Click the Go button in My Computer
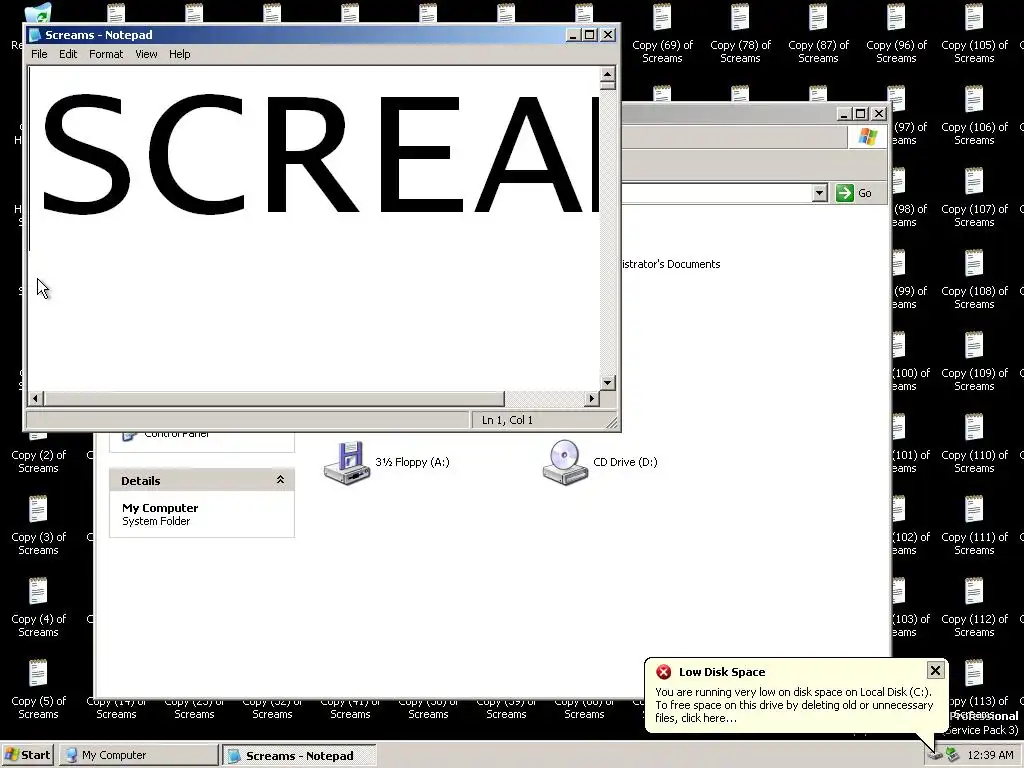 [x=854, y=193]
